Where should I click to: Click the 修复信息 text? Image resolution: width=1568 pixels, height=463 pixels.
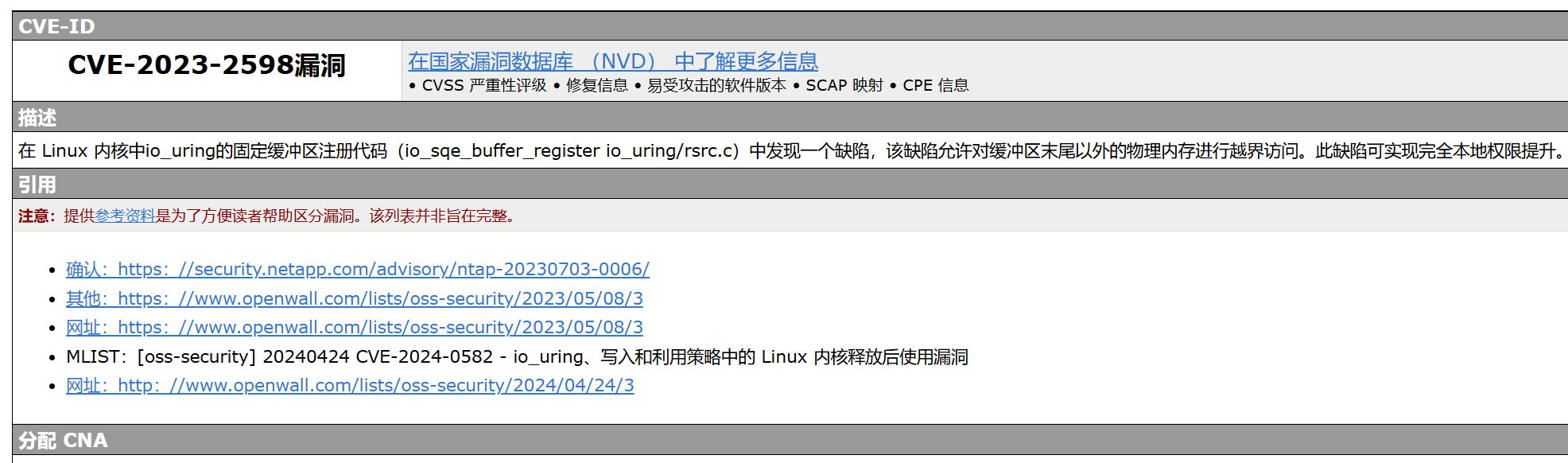tap(597, 85)
